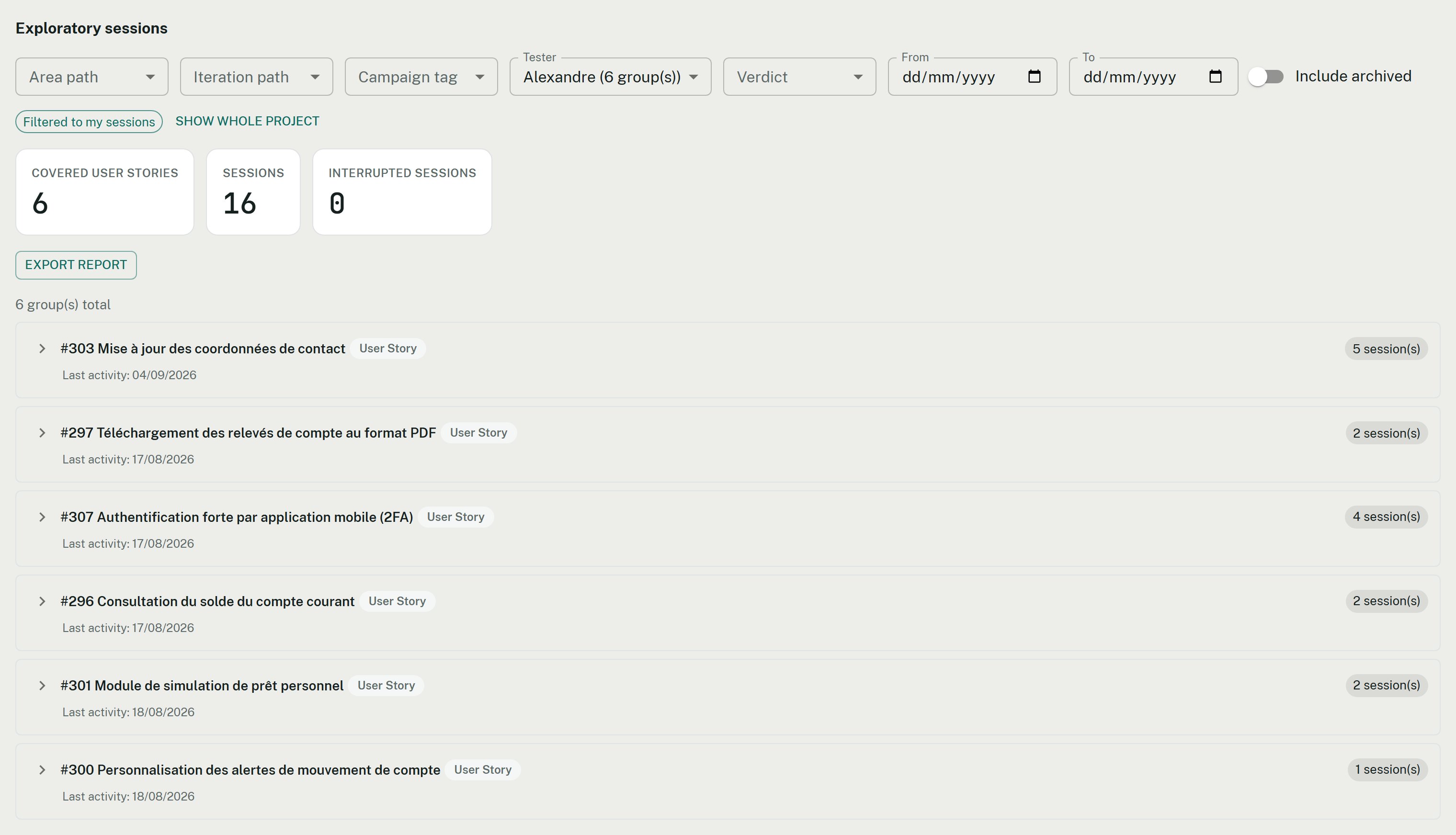Click the Export Report button
Screen dimensions: 1456x835
(76, 265)
